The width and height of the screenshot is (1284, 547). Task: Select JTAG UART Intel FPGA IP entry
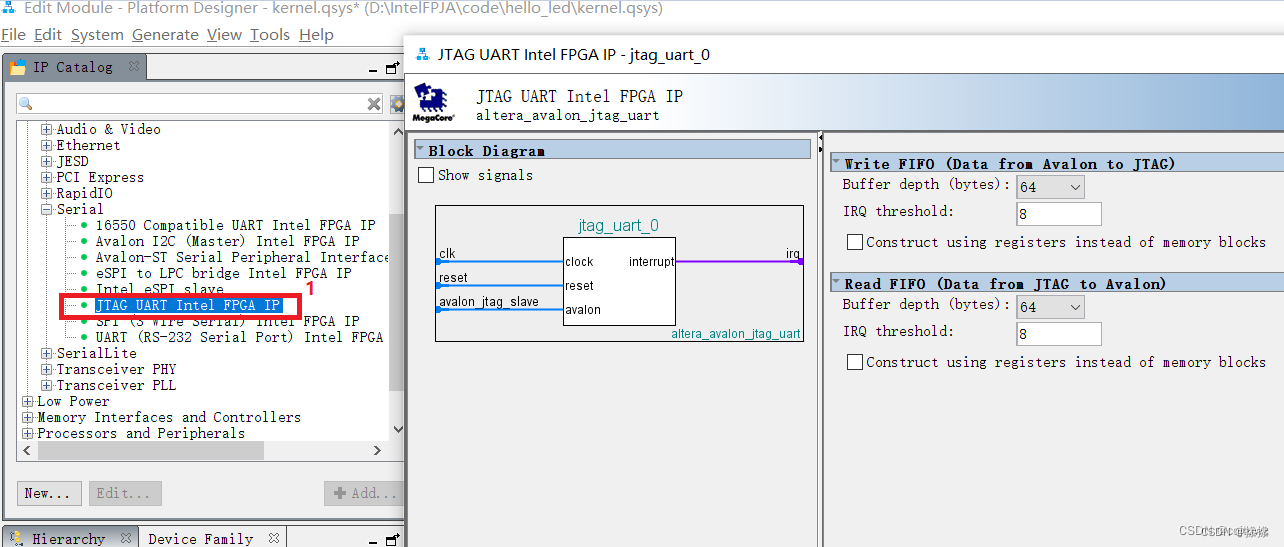coord(188,305)
